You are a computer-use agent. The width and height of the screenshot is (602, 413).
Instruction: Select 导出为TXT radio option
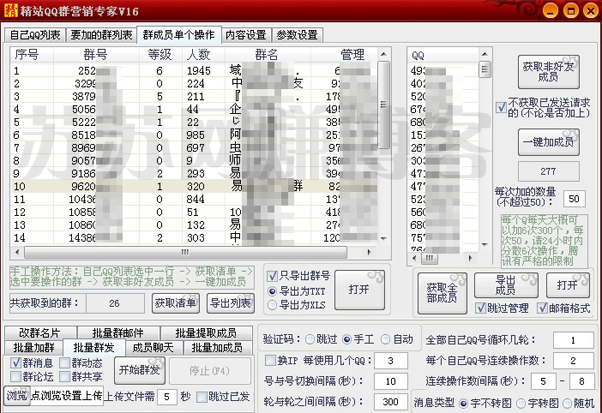coord(272,291)
